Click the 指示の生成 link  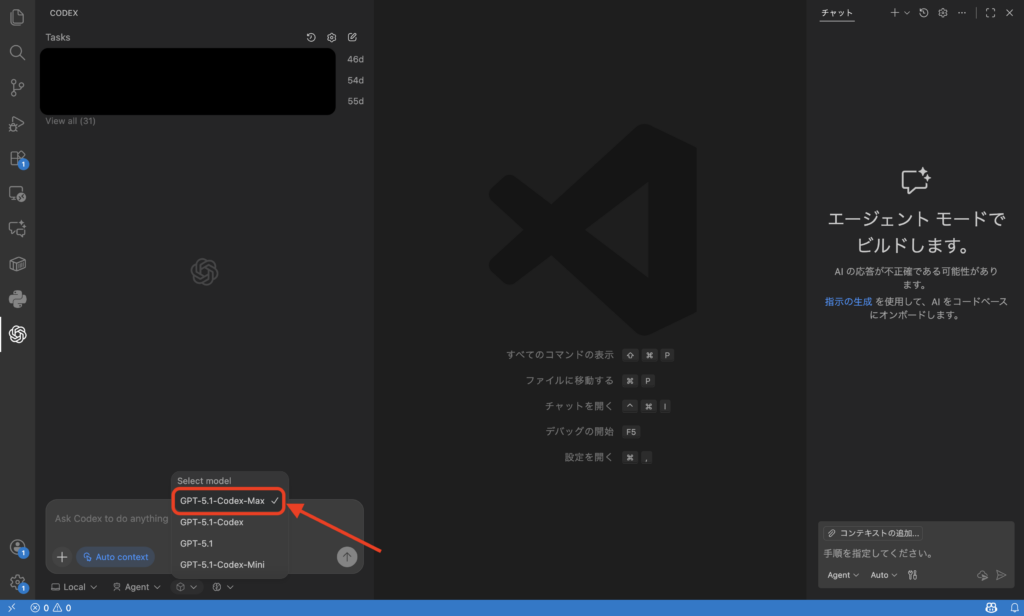coord(848,301)
